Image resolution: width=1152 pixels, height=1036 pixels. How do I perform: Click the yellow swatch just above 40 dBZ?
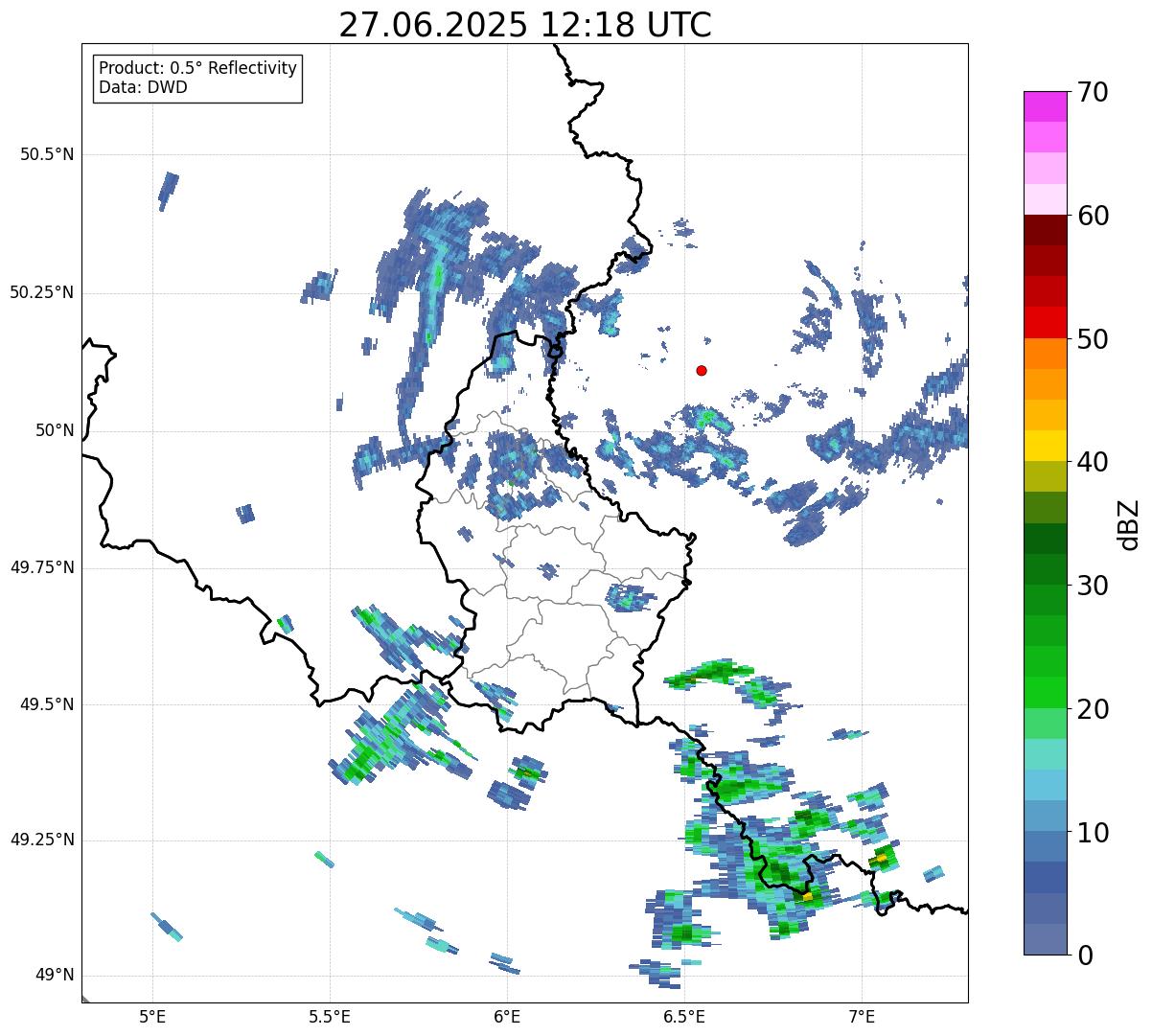[x=1045, y=446]
